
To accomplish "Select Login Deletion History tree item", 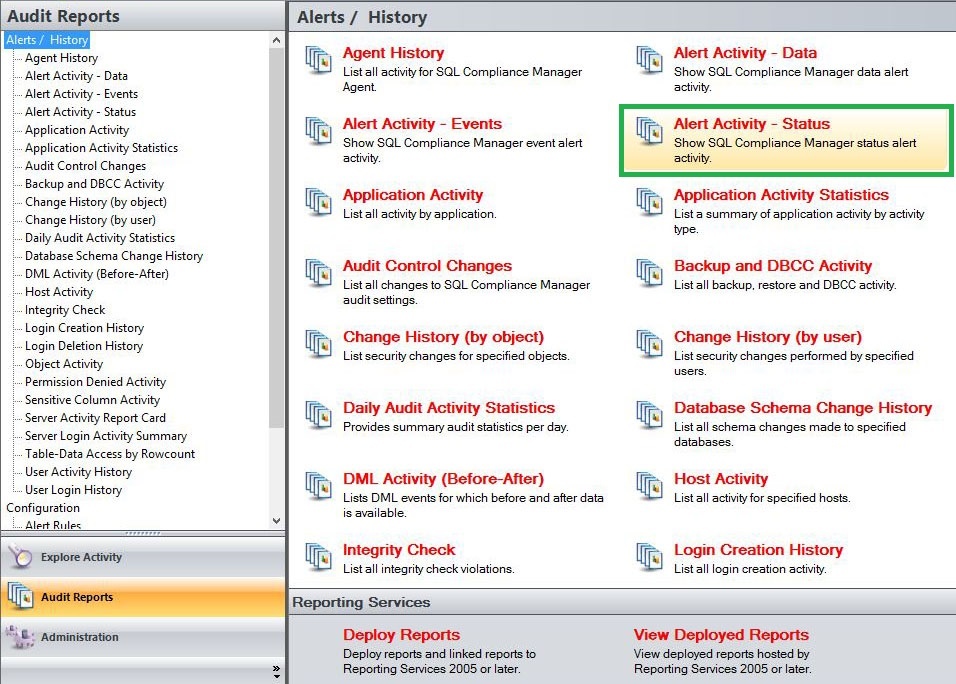I will [x=84, y=346].
